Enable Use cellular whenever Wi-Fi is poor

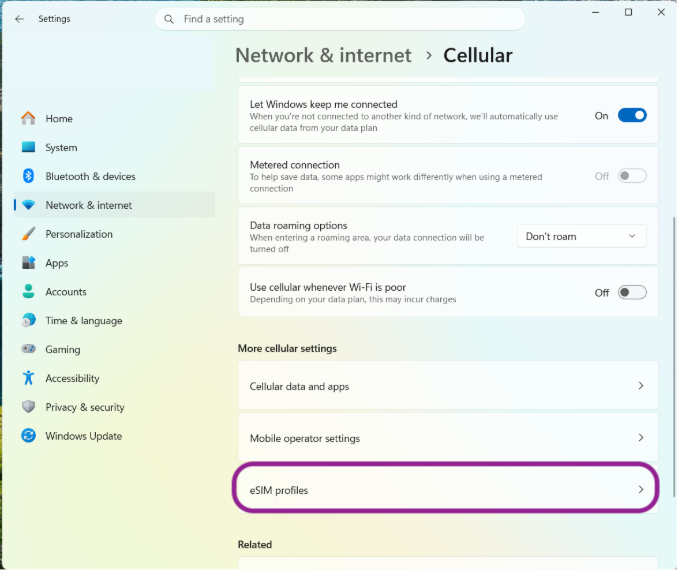tap(632, 293)
